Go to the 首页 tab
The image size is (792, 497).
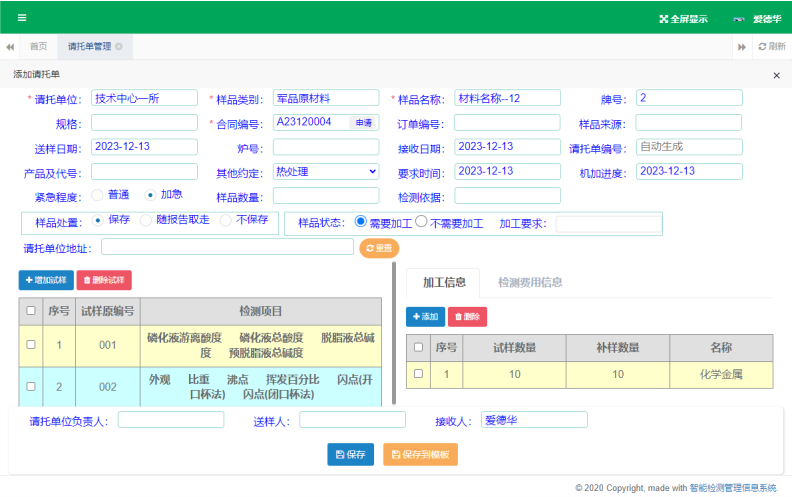coord(38,47)
